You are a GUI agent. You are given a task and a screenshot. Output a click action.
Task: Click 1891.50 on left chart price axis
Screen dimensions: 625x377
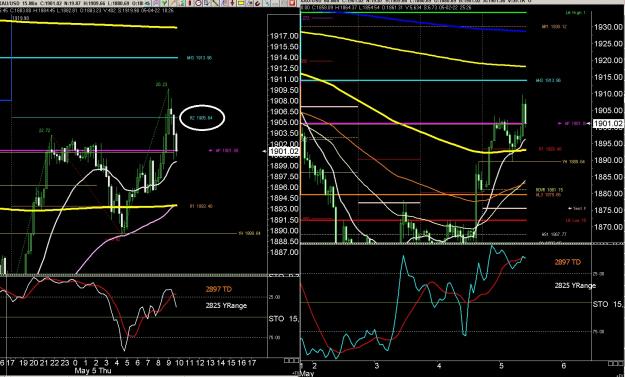pyautogui.click(x=284, y=220)
